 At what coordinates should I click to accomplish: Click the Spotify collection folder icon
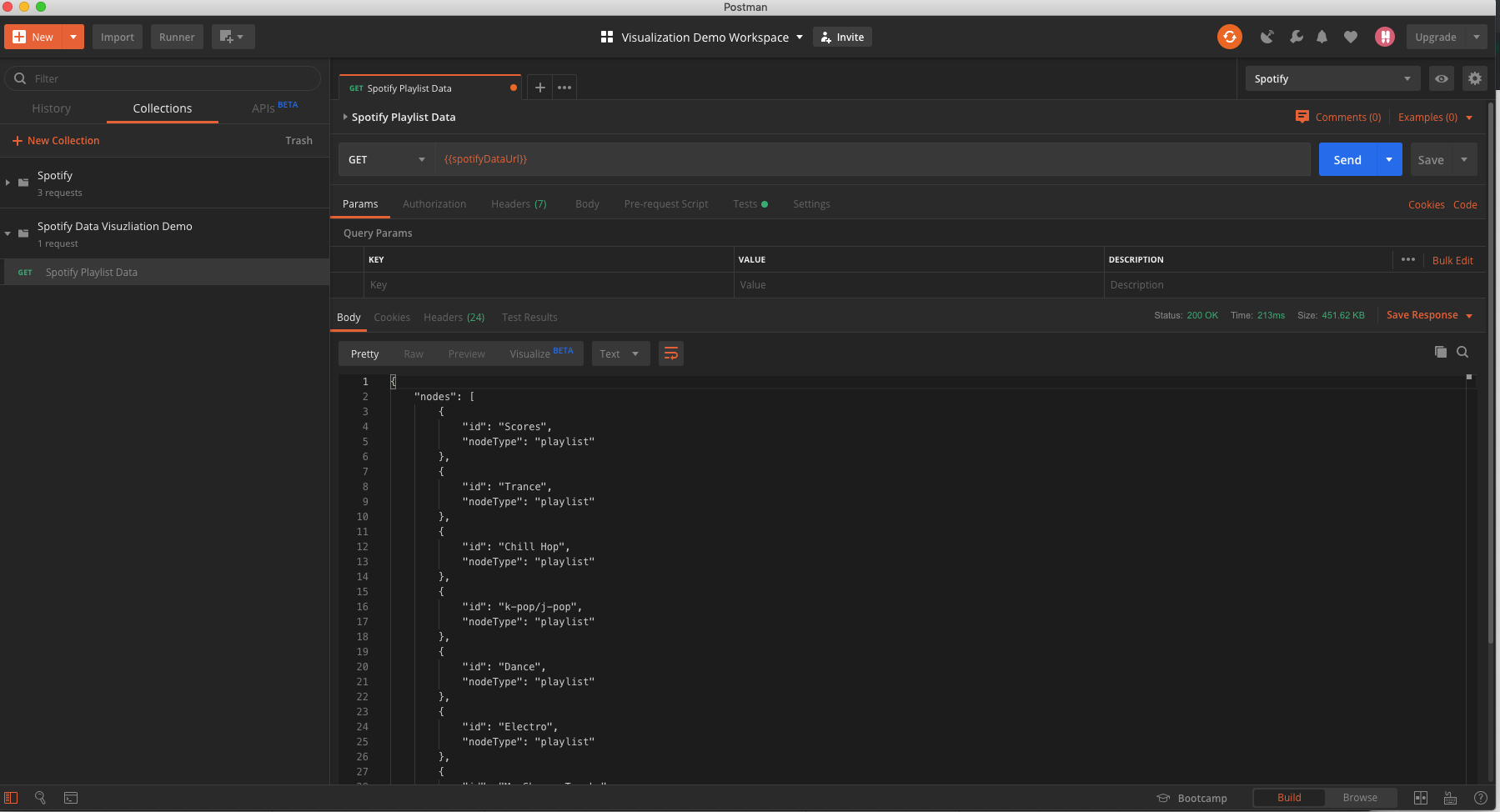(x=23, y=183)
